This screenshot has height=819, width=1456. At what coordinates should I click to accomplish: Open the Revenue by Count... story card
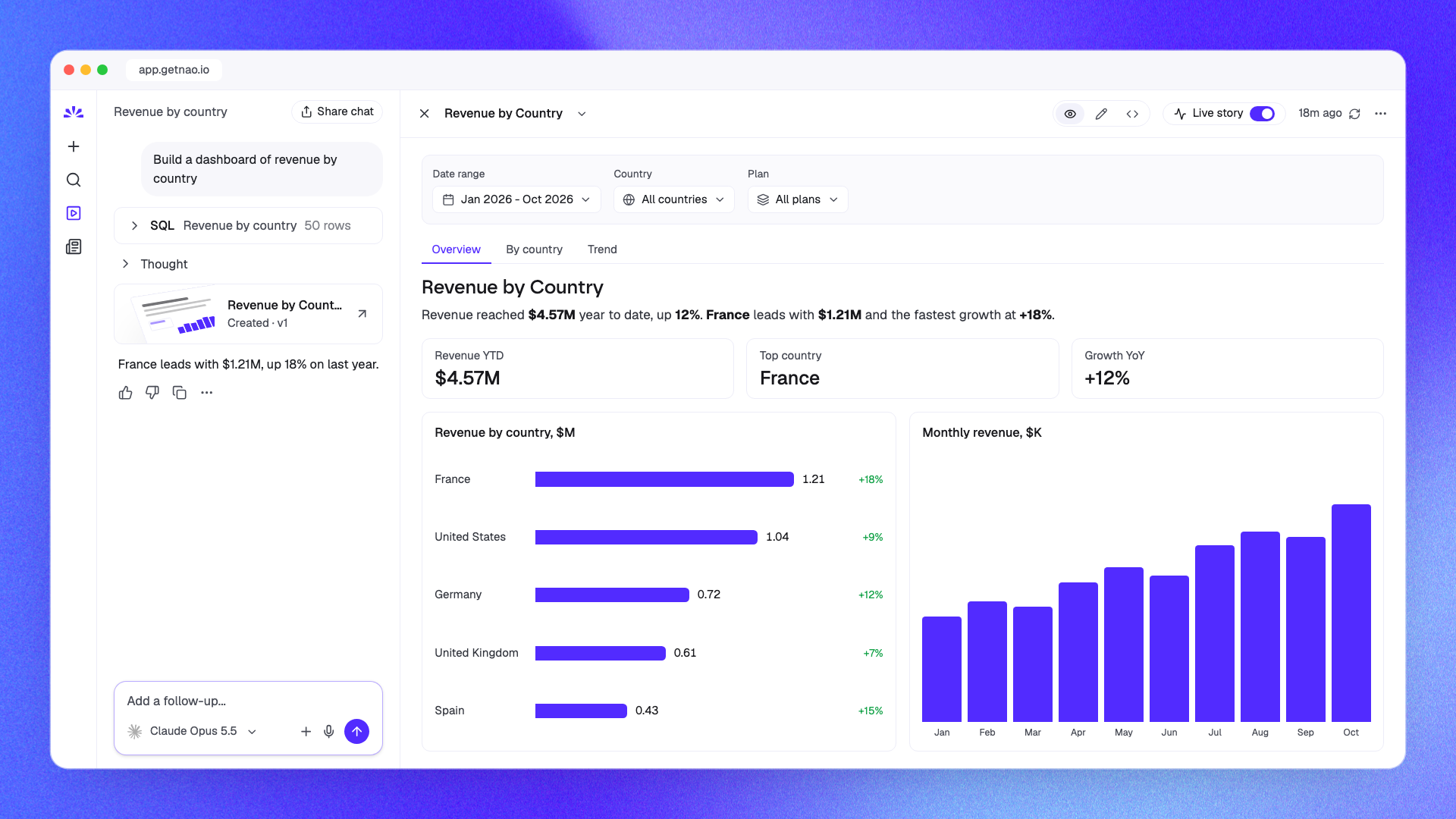248,314
